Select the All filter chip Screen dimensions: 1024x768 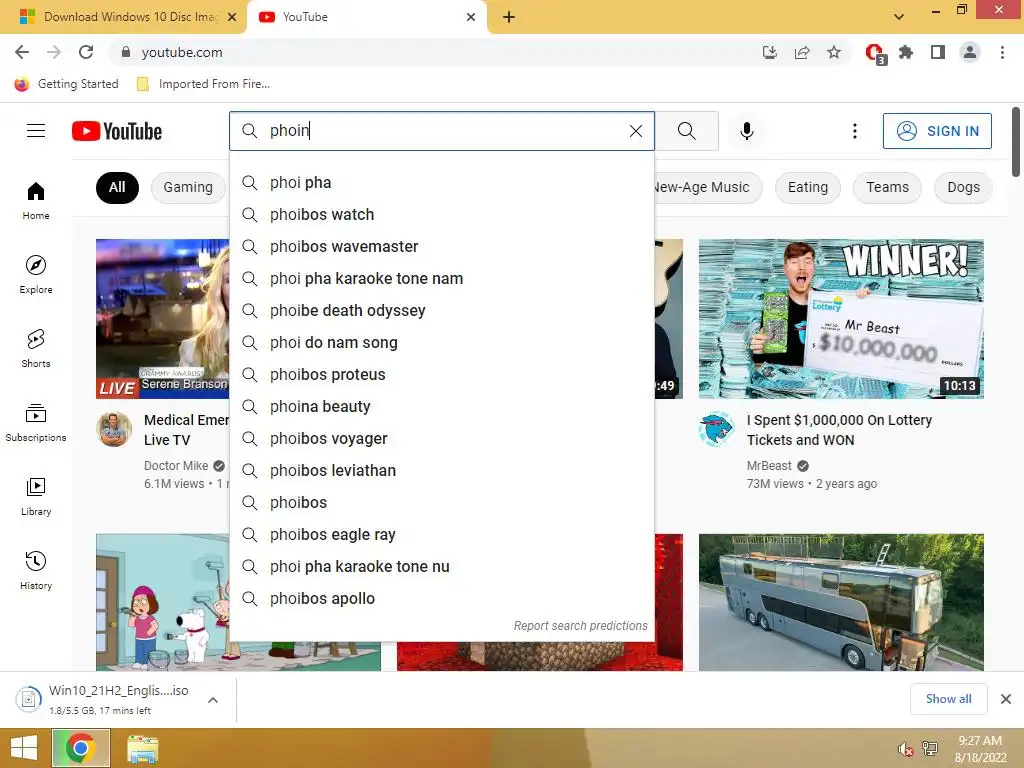click(117, 187)
